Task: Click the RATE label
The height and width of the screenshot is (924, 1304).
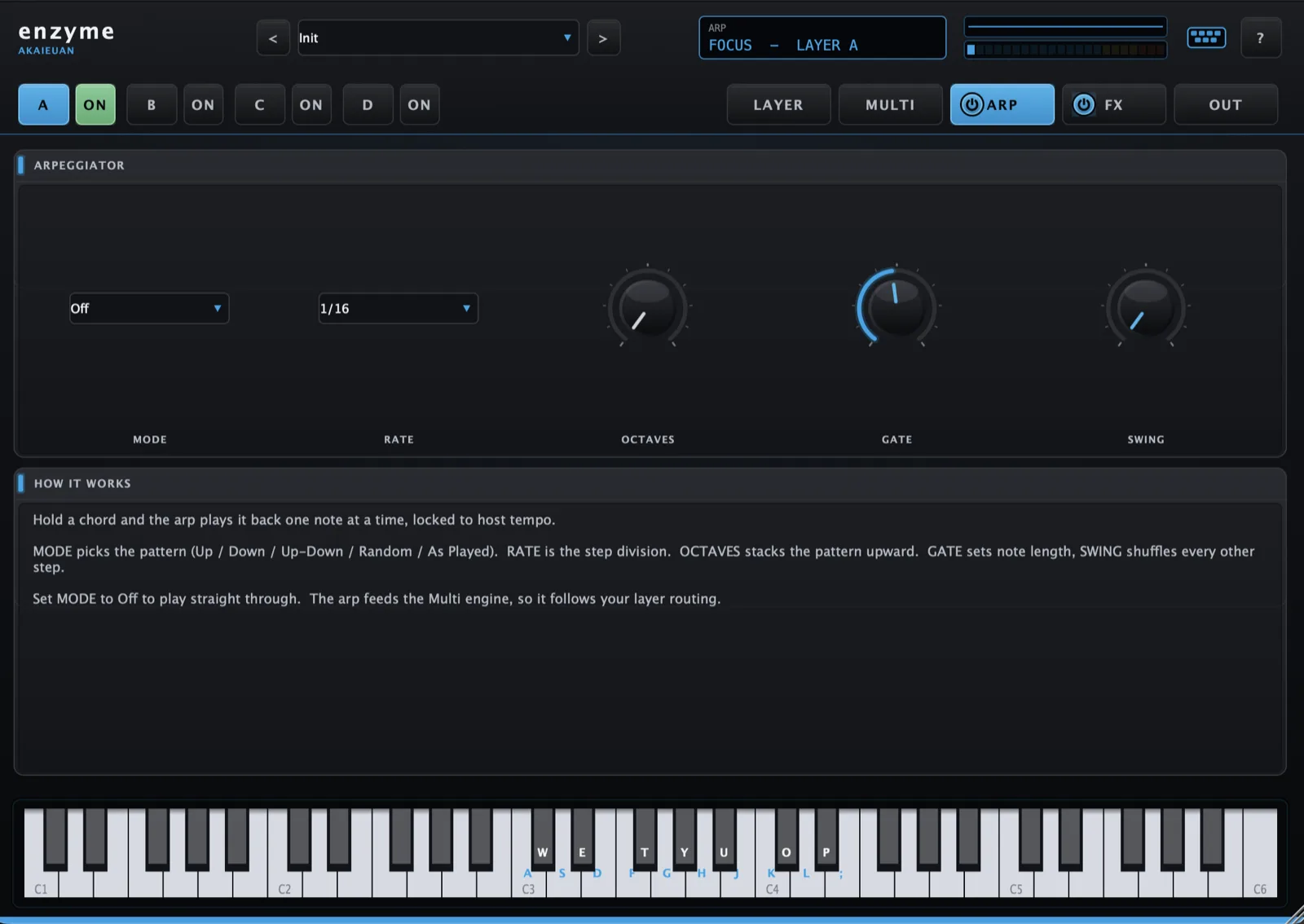Action: click(399, 439)
